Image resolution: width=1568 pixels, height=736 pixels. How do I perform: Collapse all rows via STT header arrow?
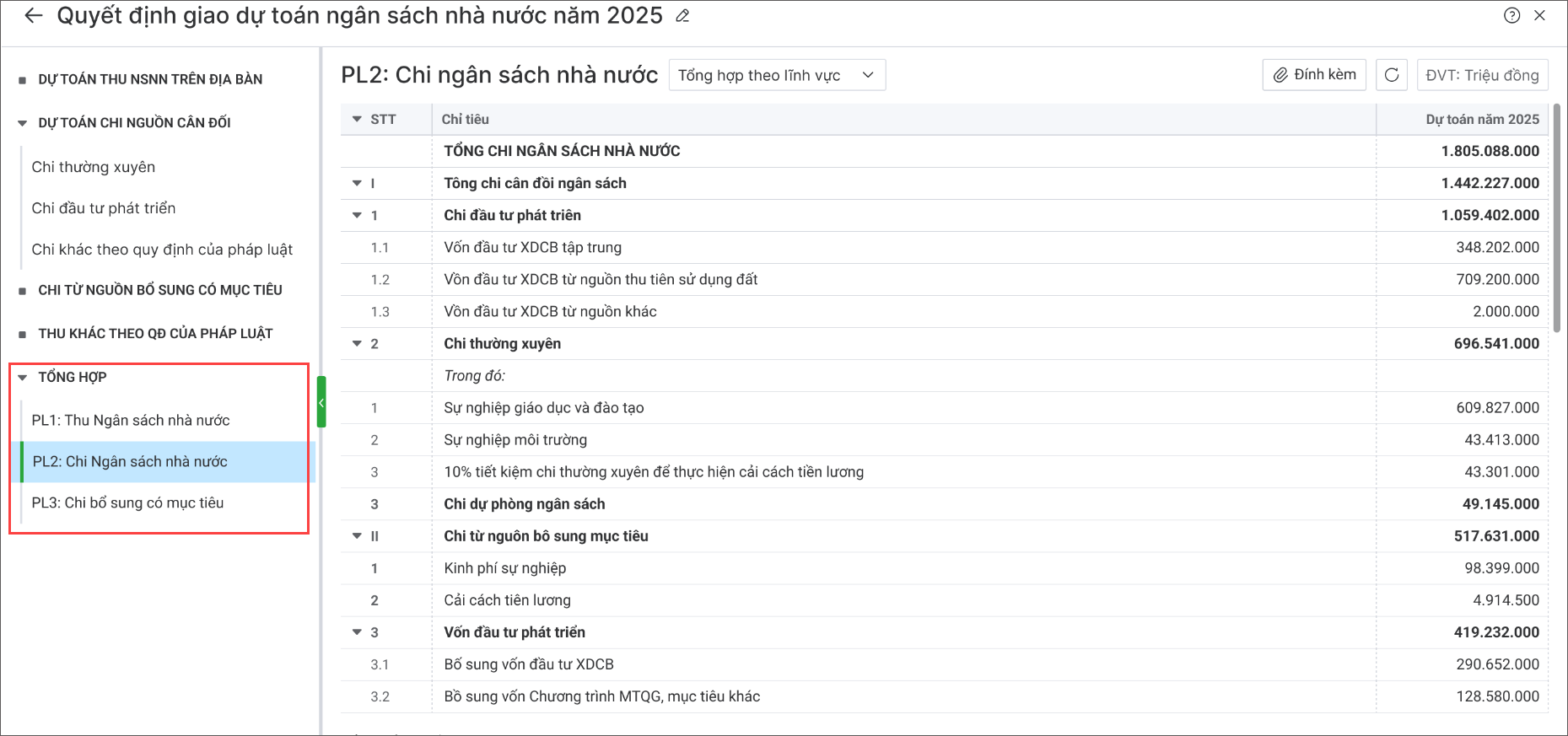357,120
